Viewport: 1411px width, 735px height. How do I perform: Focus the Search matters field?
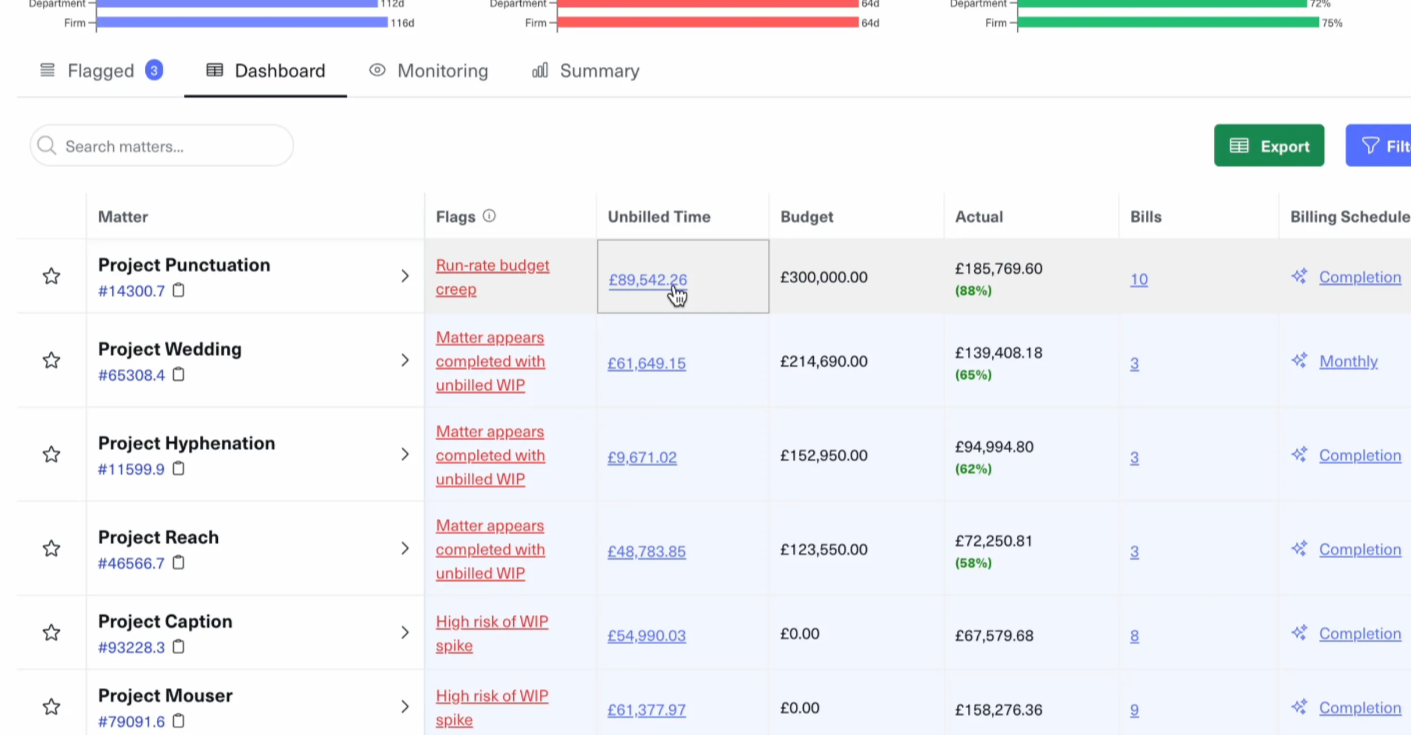click(170, 146)
